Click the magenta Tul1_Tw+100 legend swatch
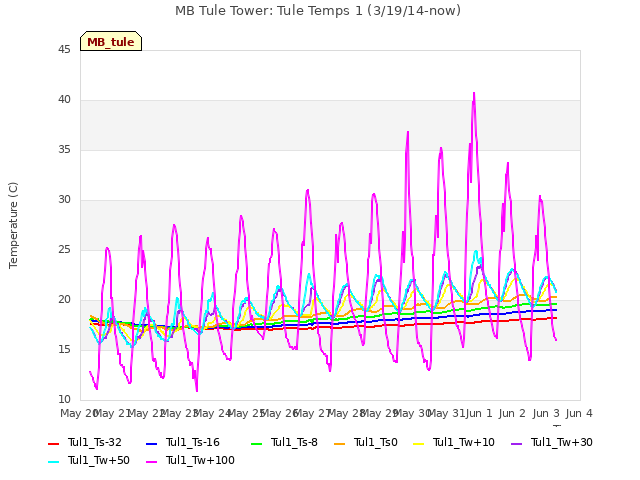The height and width of the screenshot is (480, 640). [x=151, y=461]
